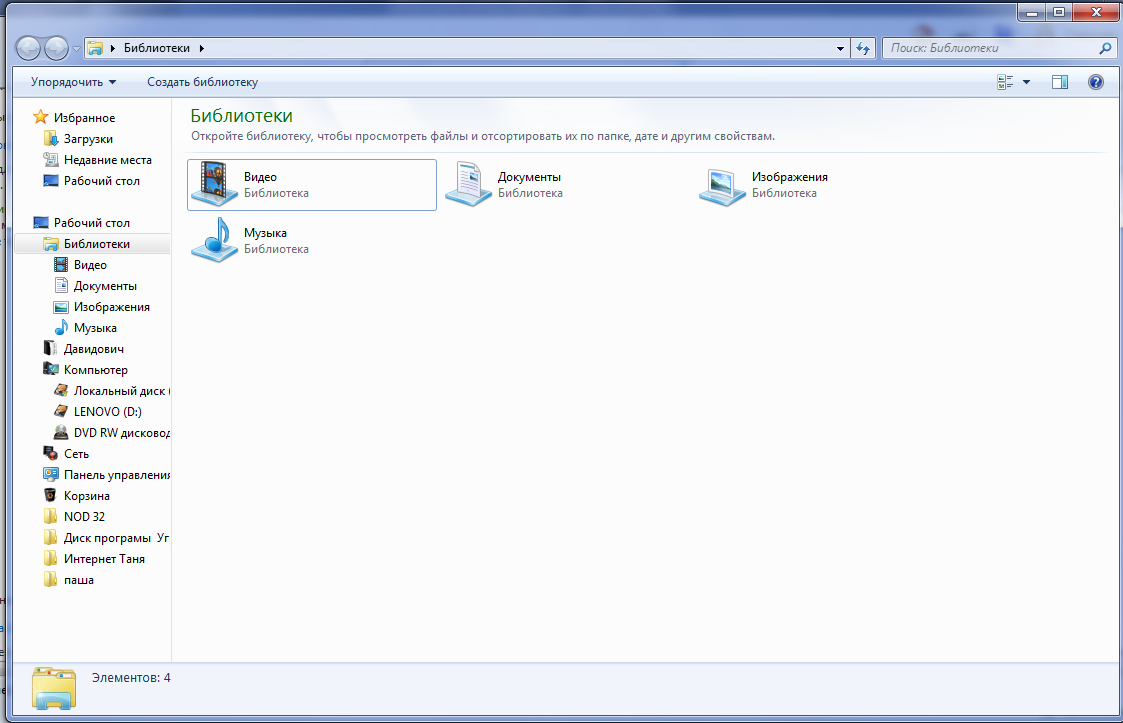Open the Изображения library large icon

(722, 186)
